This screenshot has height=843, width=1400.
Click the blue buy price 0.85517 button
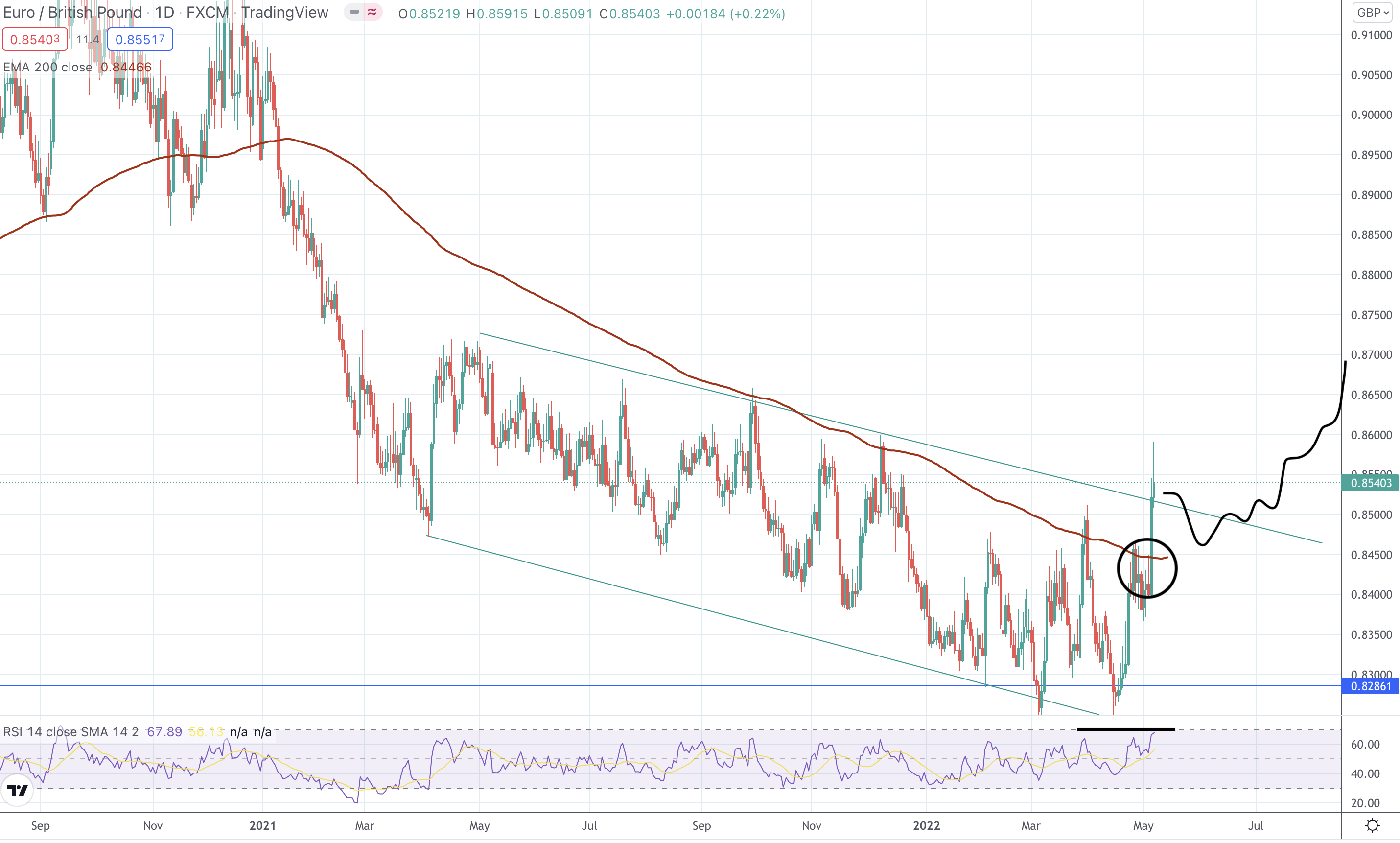(140, 39)
